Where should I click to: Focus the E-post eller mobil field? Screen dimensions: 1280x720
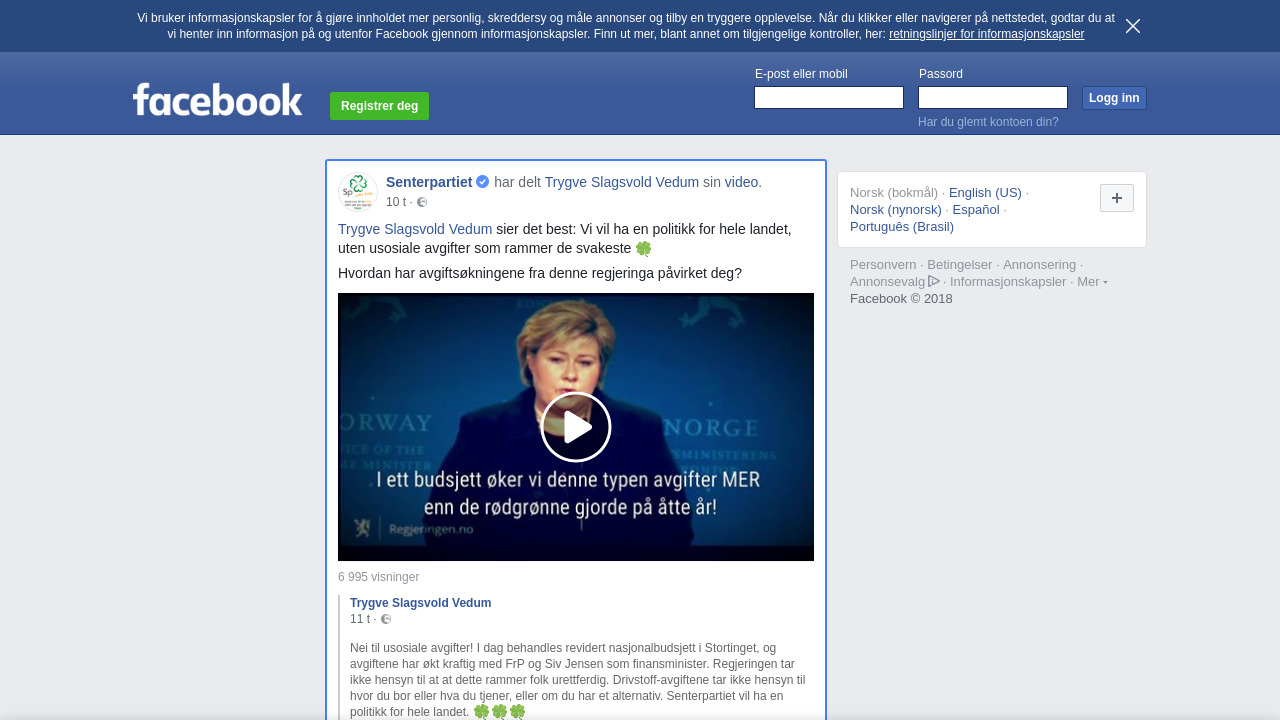tap(829, 97)
